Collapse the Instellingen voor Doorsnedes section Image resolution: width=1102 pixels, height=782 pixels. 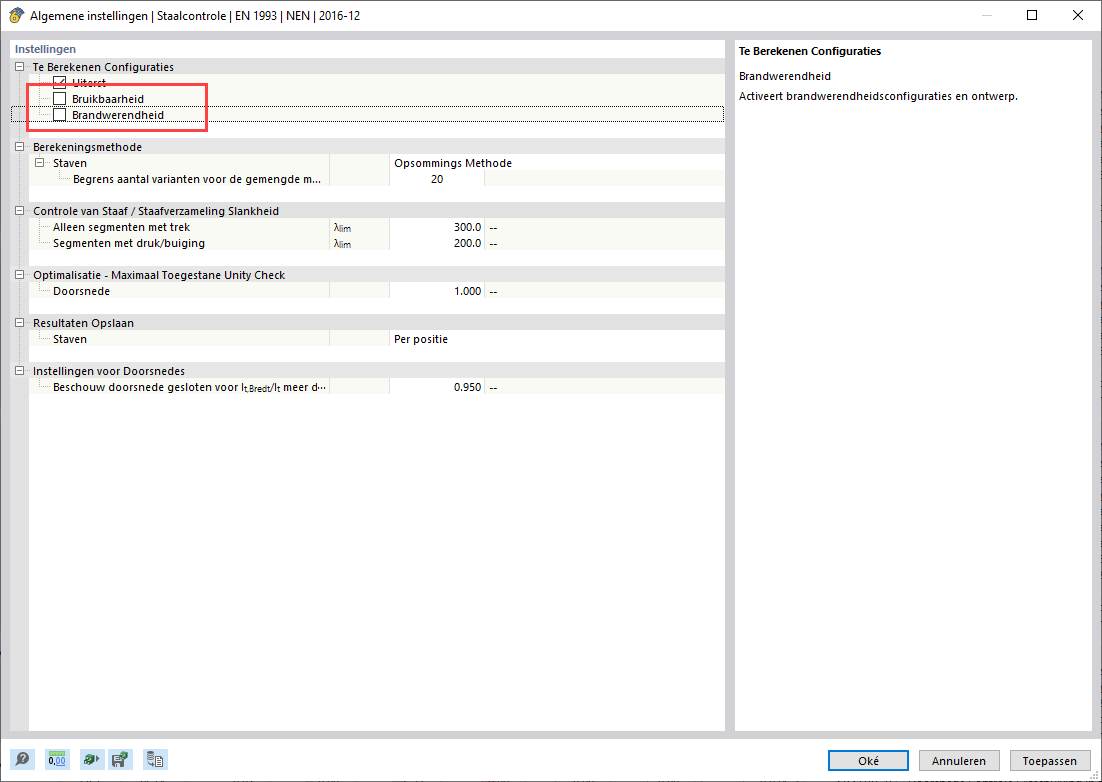click(18, 370)
